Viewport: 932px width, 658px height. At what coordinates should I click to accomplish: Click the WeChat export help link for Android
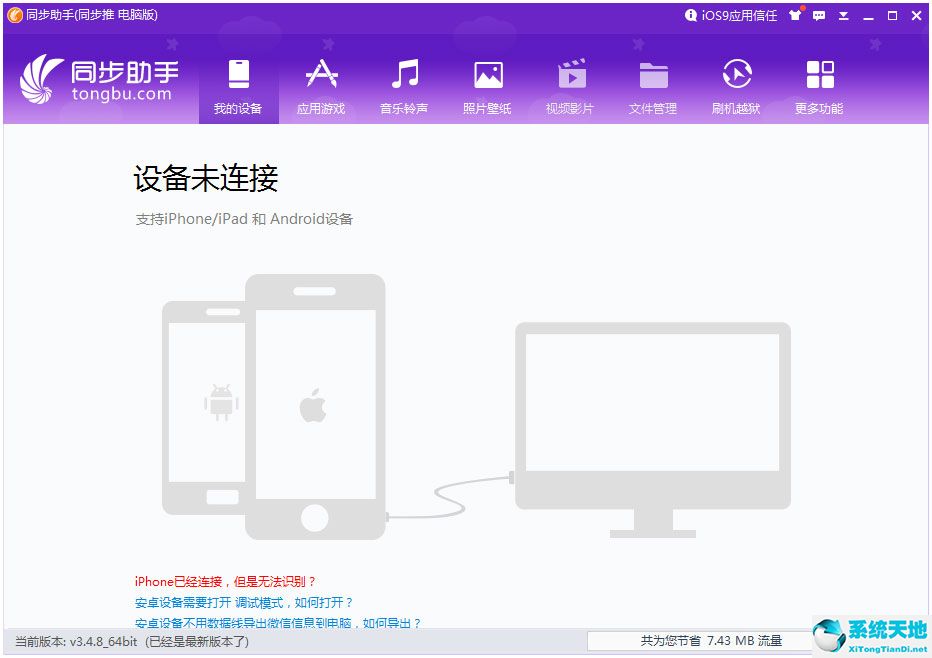[278, 622]
